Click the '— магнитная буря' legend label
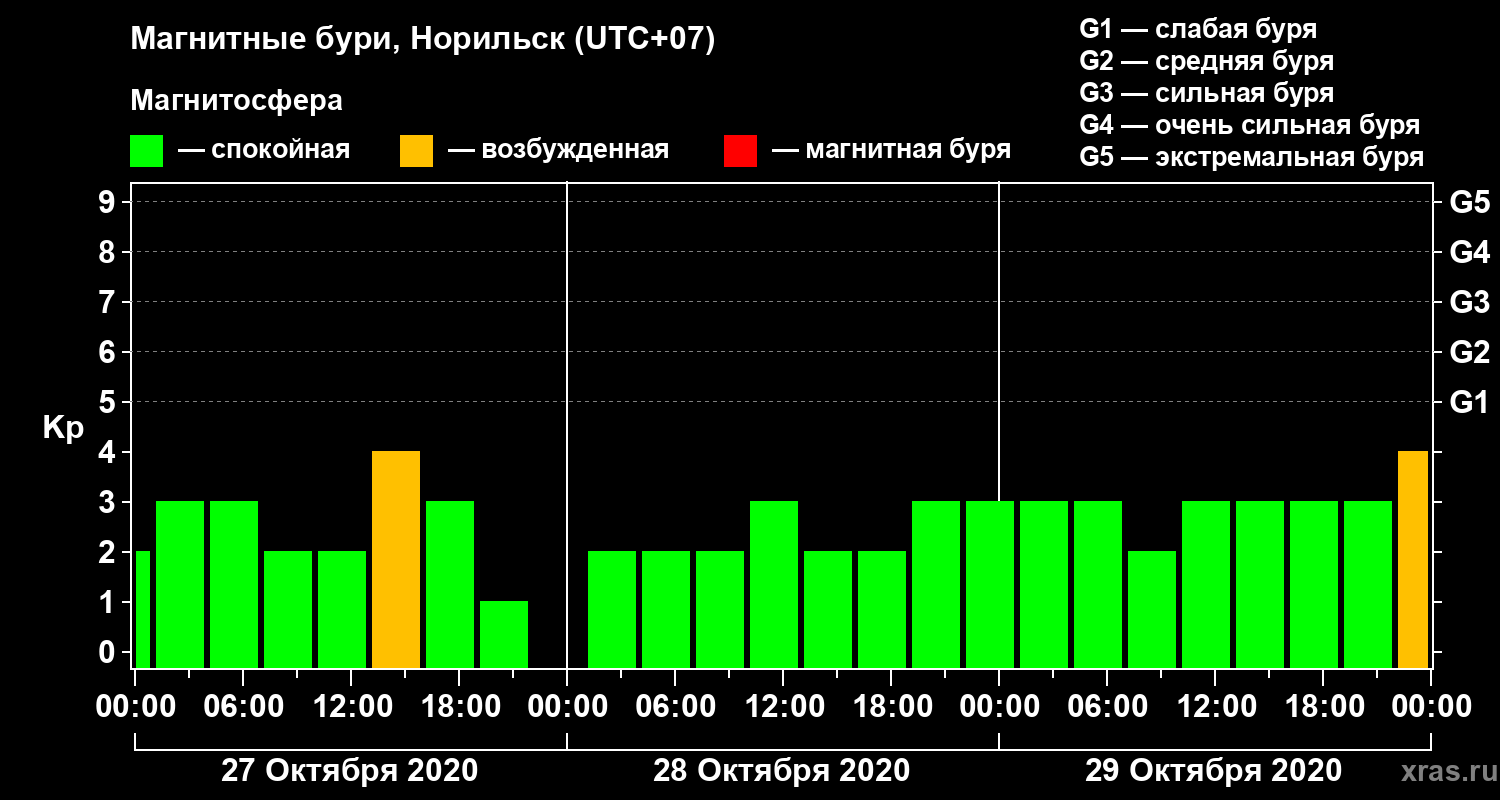Viewport: 1500px width, 800px height. [891, 151]
